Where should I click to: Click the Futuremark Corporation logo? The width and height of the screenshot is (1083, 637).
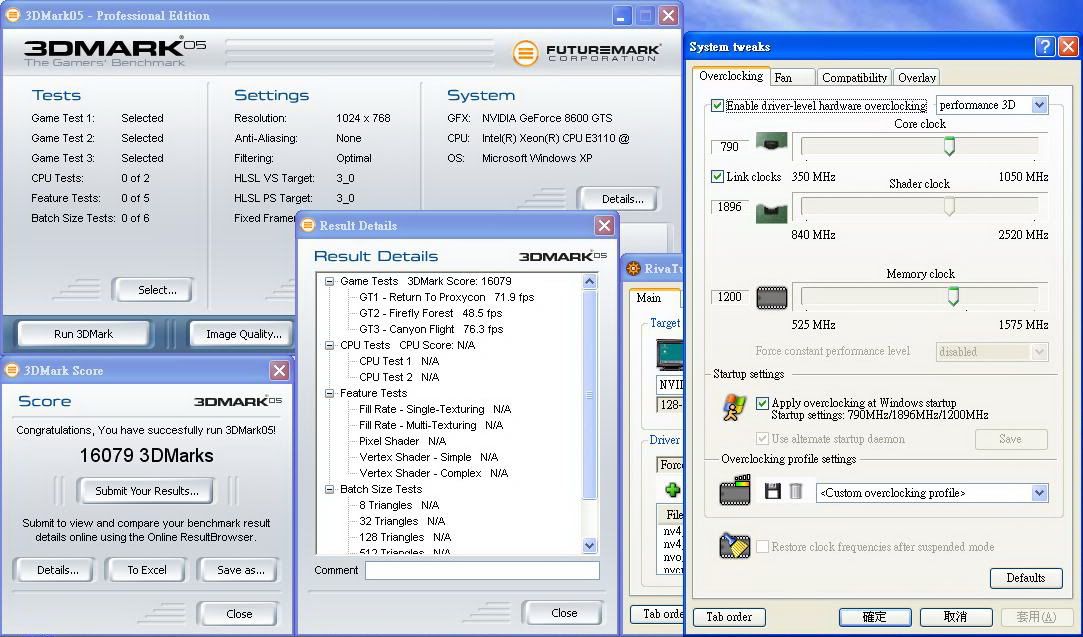click(586, 53)
